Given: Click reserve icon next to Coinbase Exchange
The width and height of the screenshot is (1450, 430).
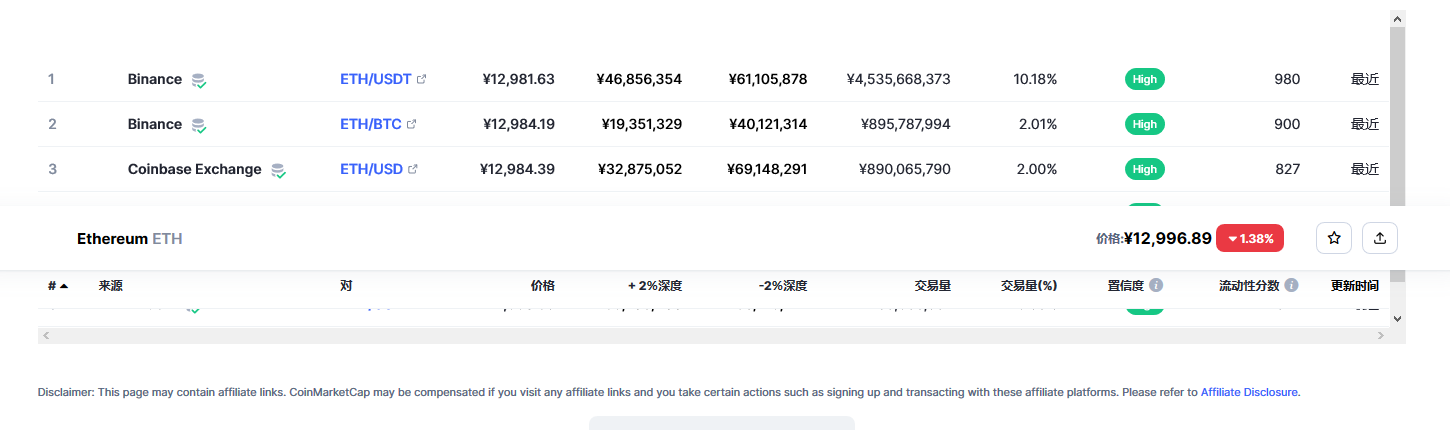Looking at the screenshot, I should [279, 171].
